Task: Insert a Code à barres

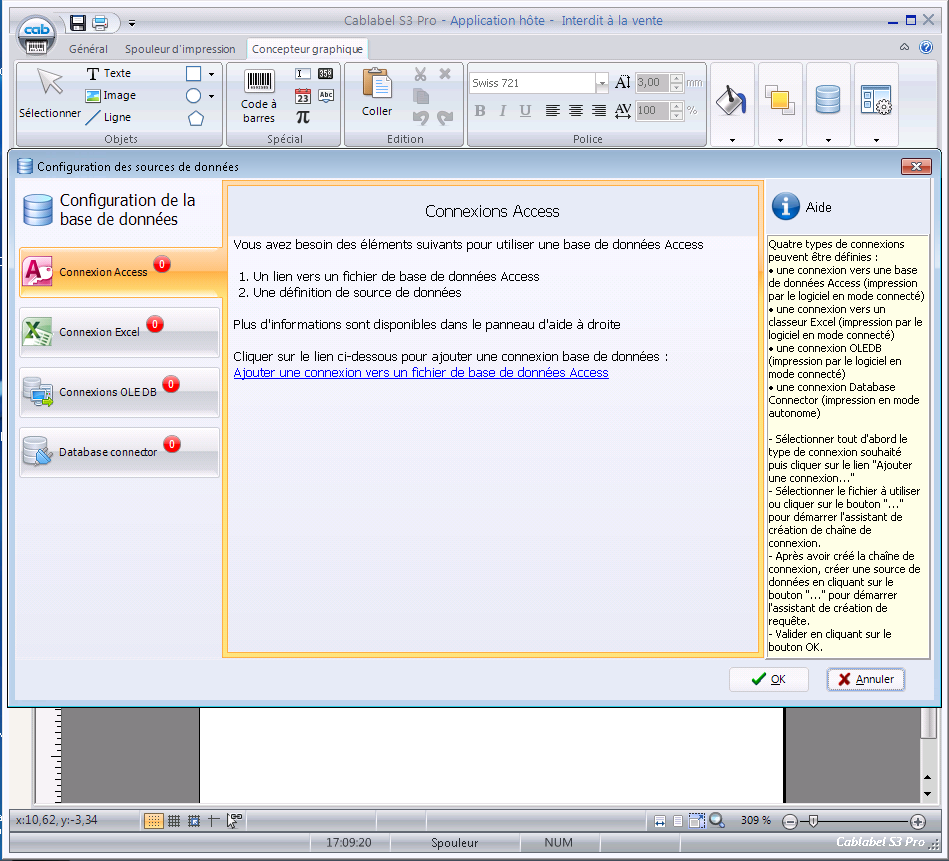Action: click(x=259, y=96)
